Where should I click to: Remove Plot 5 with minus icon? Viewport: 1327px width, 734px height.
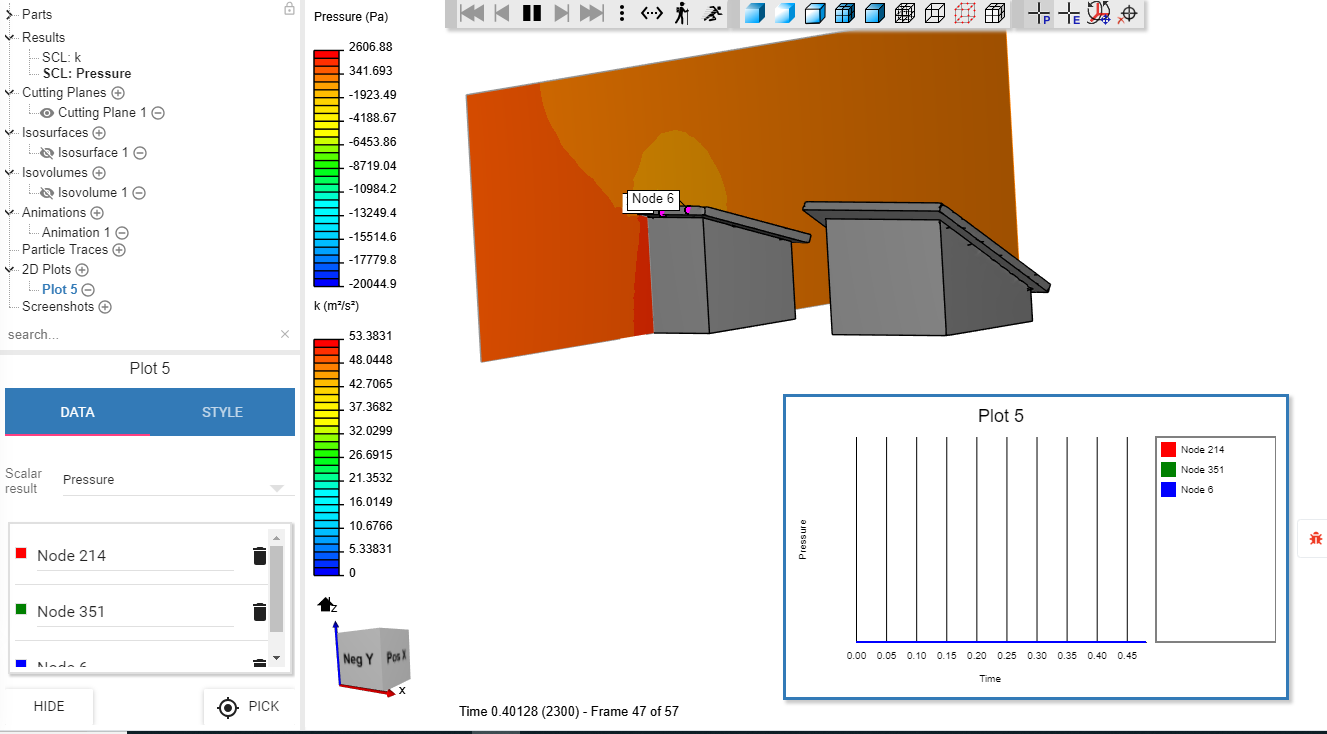click(x=88, y=290)
